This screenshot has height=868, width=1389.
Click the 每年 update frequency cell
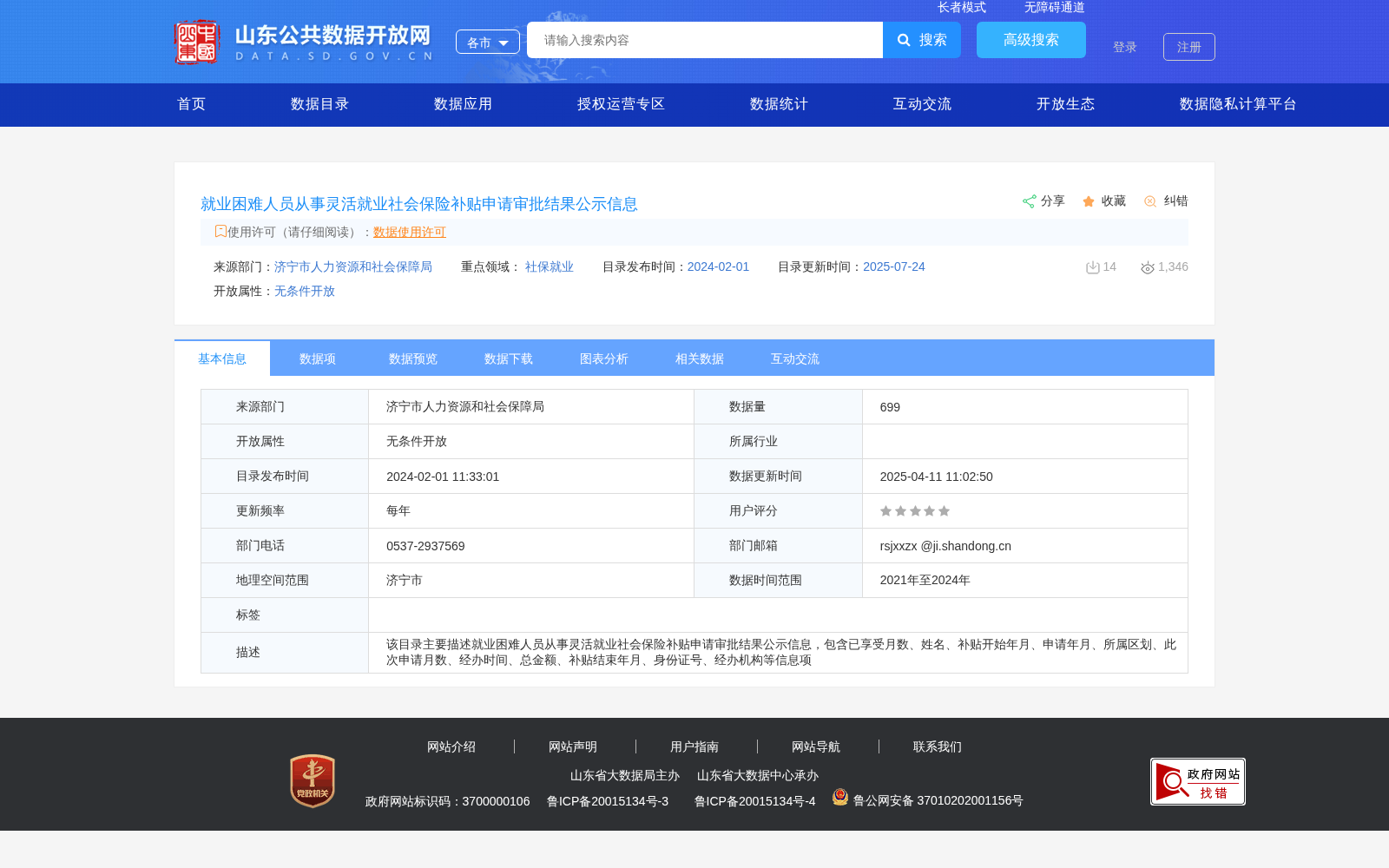[x=531, y=511]
